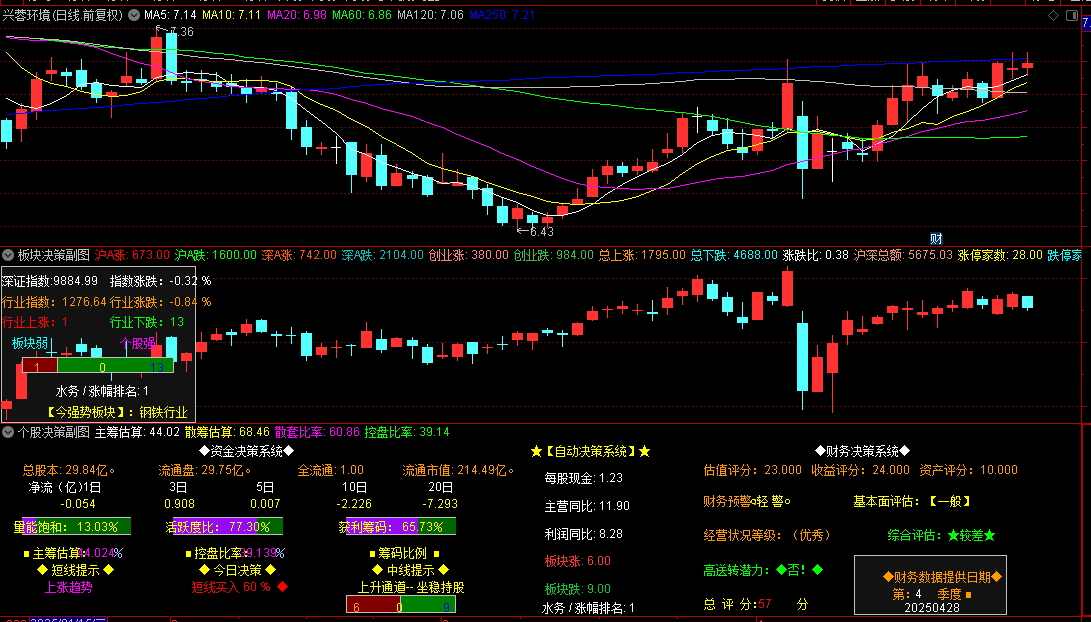Click the circle icon beside 个股决策副图 title
This screenshot has height=622, width=1091.
click(8, 432)
